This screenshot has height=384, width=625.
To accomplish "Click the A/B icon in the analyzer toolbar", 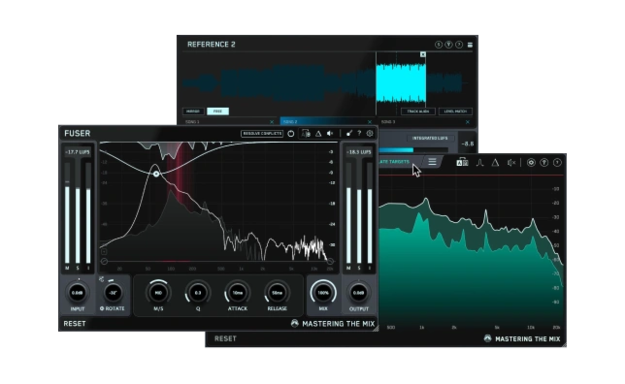I will pos(462,162).
